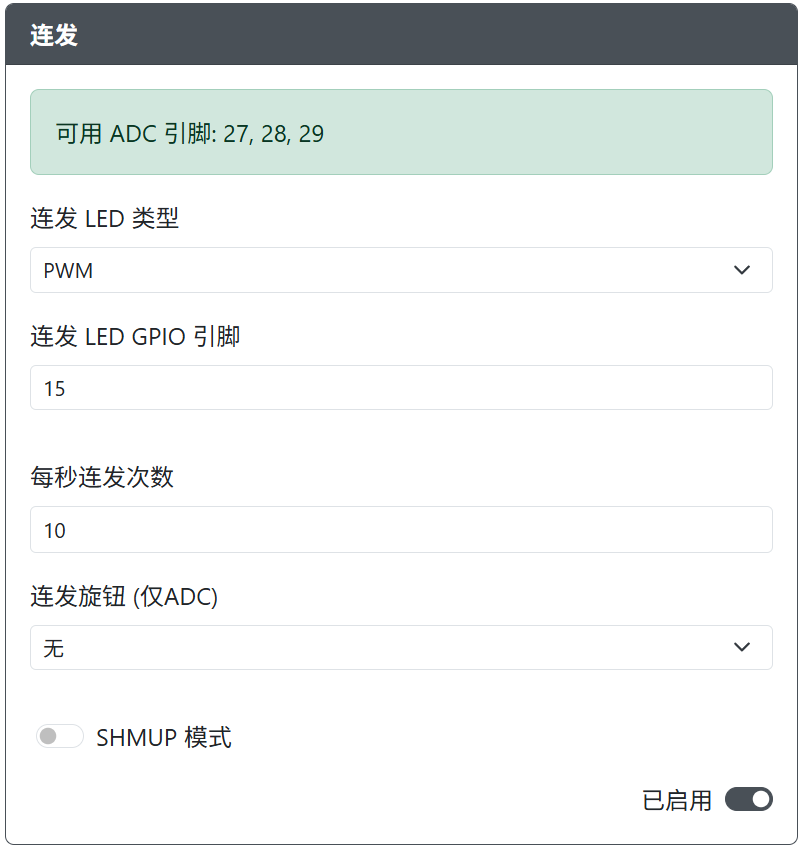Enable the SHMUP 模式 switch
The width and height of the screenshot is (803, 849).
(x=59, y=737)
